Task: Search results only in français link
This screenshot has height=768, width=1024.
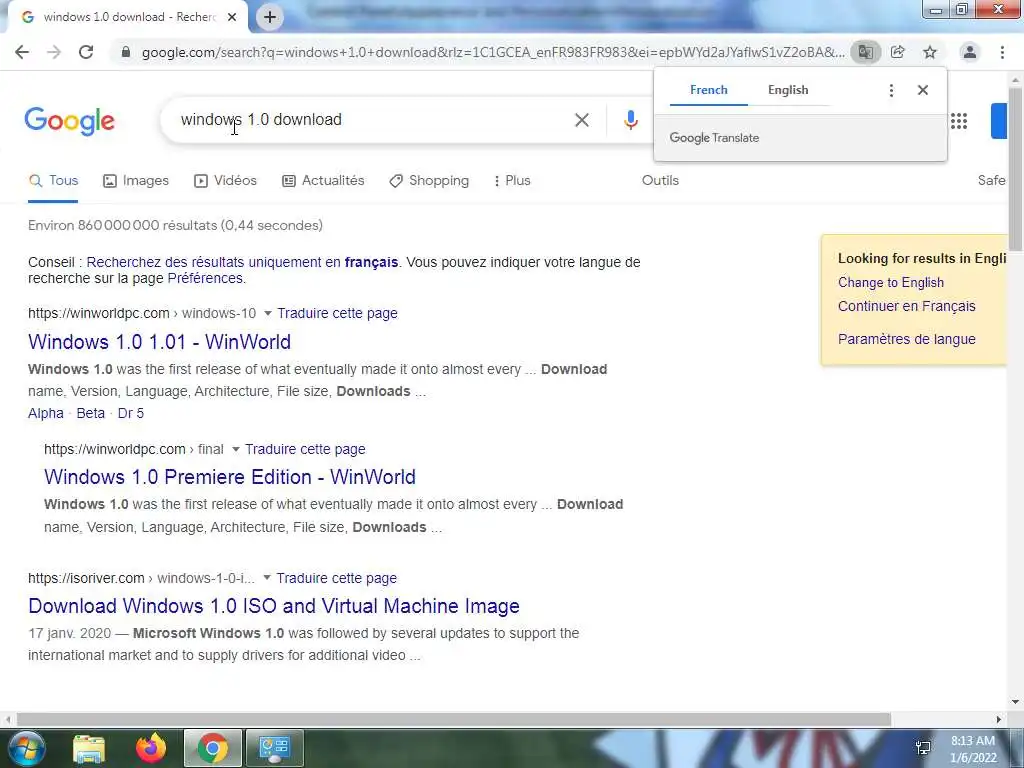Action: pos(242,263)
